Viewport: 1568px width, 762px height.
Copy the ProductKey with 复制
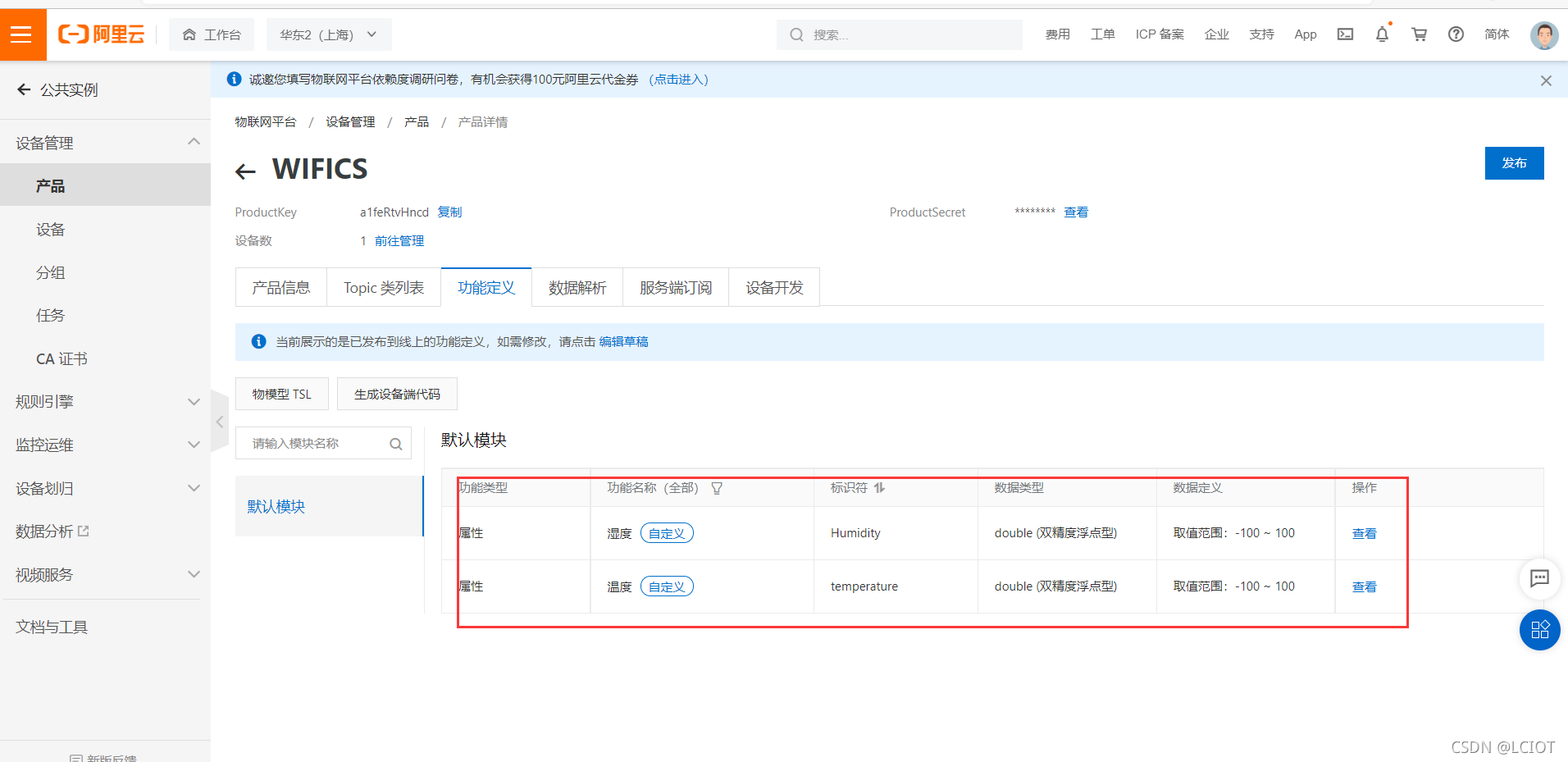[x=449, y=212]
